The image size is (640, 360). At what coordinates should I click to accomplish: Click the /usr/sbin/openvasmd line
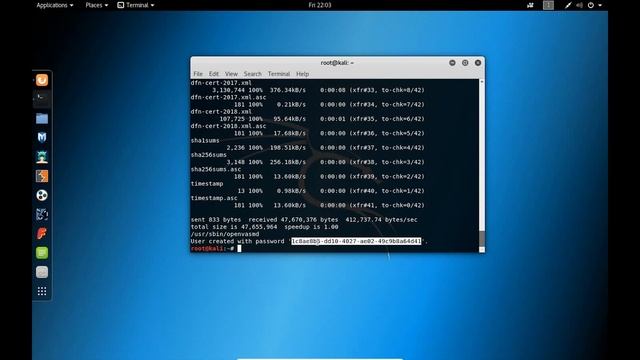(x=225, y=234)
